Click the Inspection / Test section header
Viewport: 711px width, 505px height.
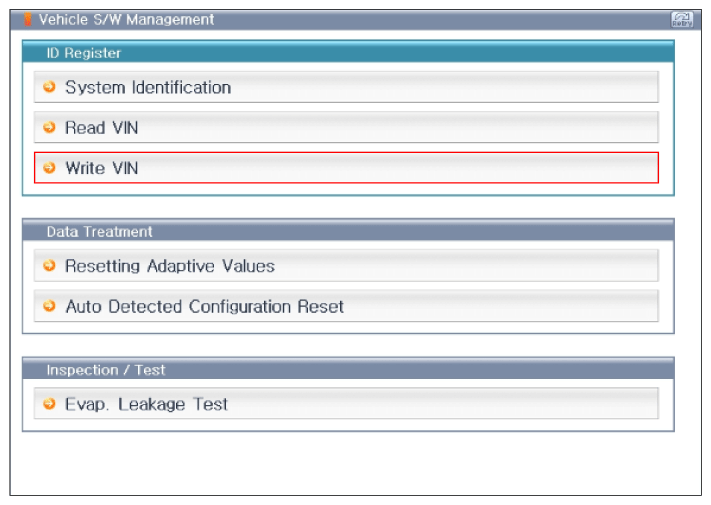coord(348,369)
